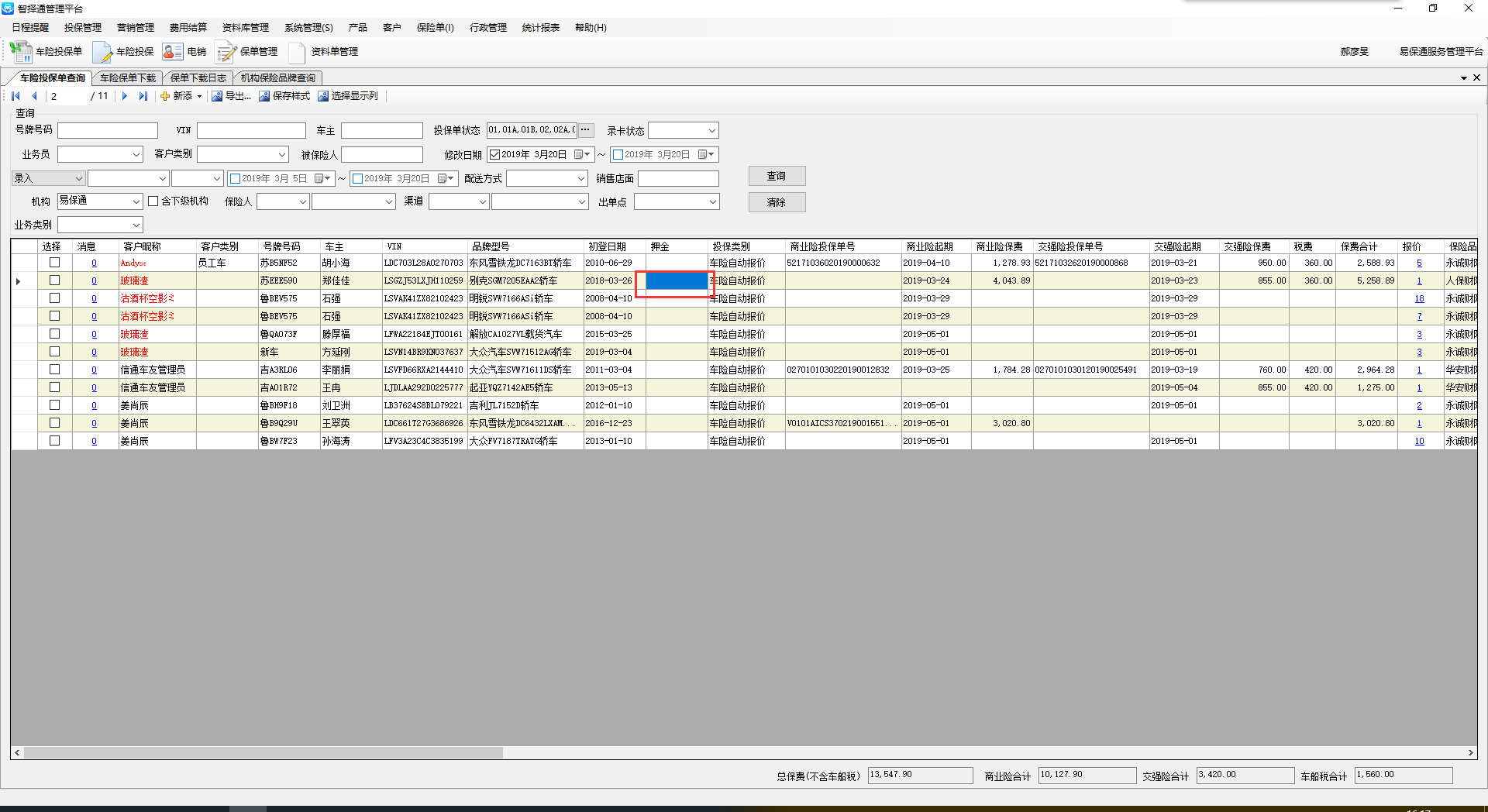1488x812 pixels.
Task: Switch to the 保单下载日志 tab
Action: [198, 78]
